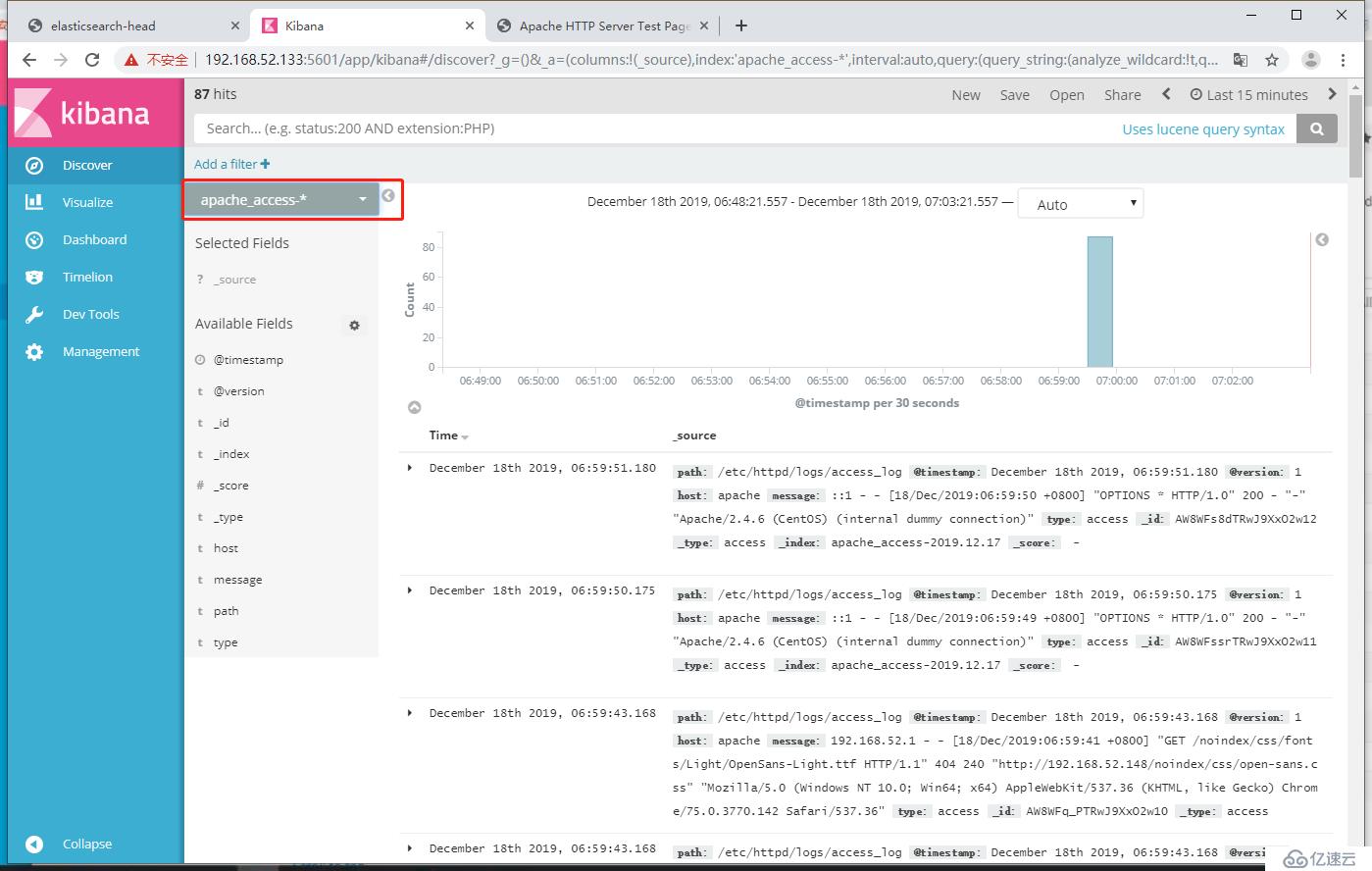1372x871 pixels.
Task: Select the host field
Action: pos(226,548)
